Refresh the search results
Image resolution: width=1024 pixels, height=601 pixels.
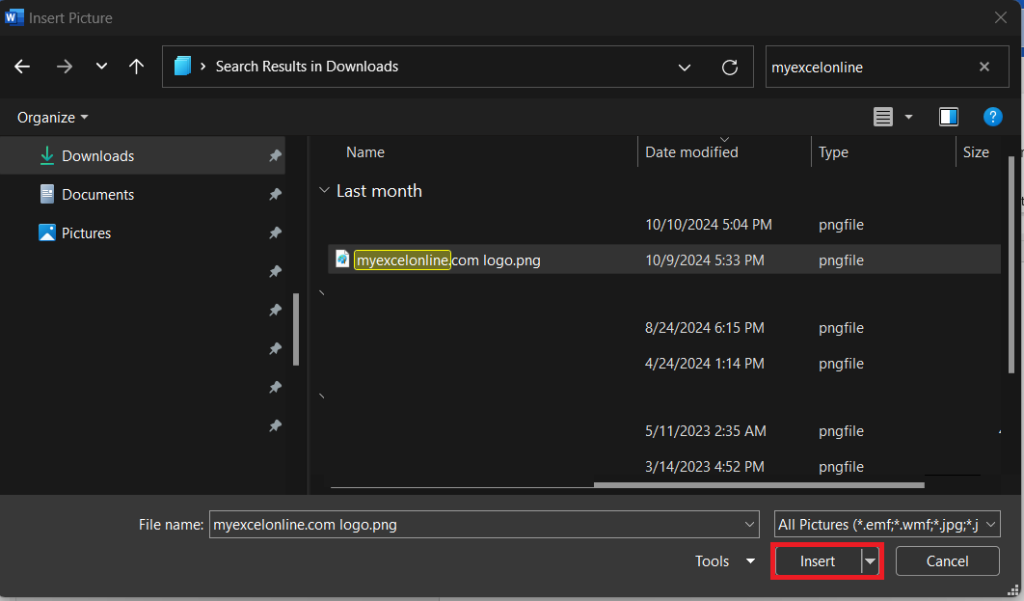[729, 67]
